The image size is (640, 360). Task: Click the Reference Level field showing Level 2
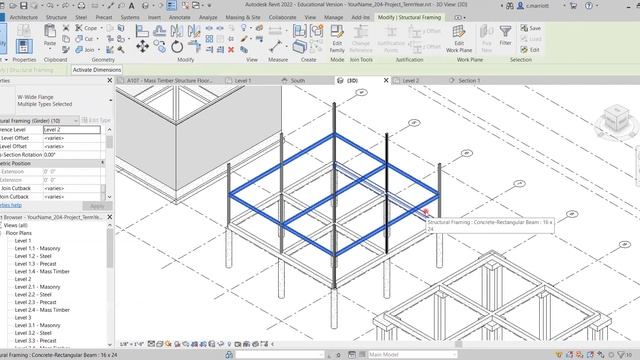[x=72, y=130]
